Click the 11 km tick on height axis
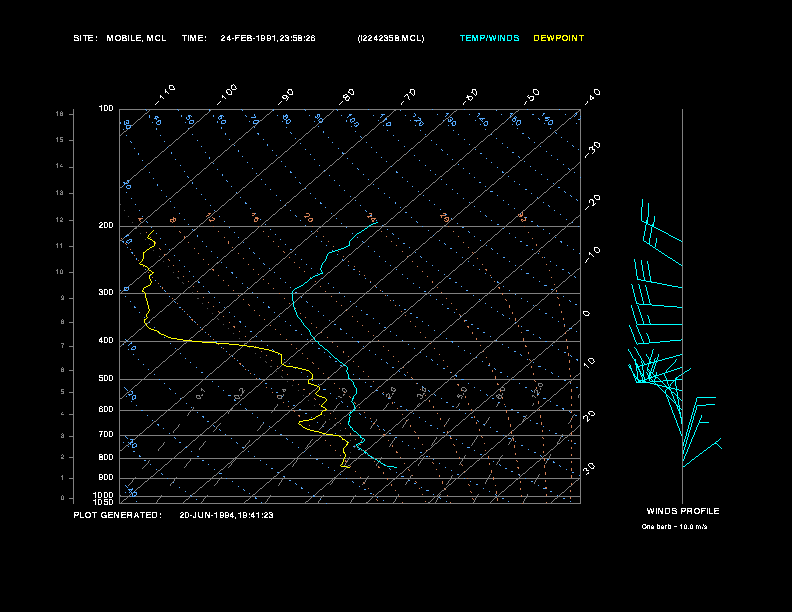 coord(60,246)
